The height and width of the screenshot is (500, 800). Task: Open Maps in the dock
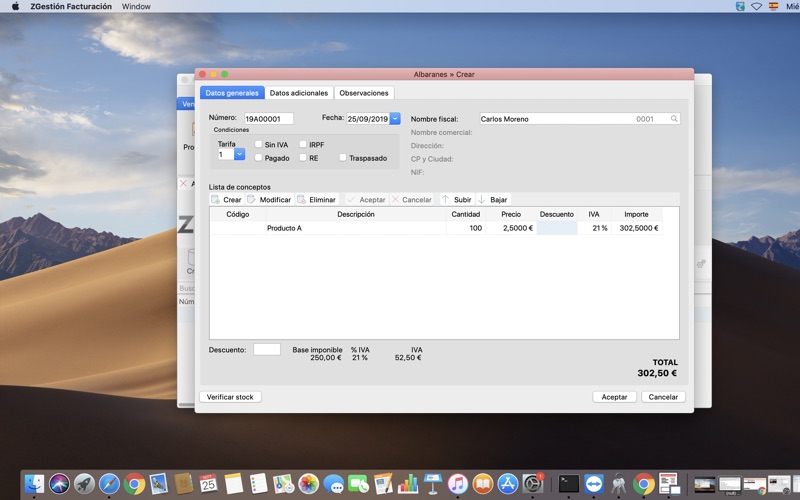[283, 484]
